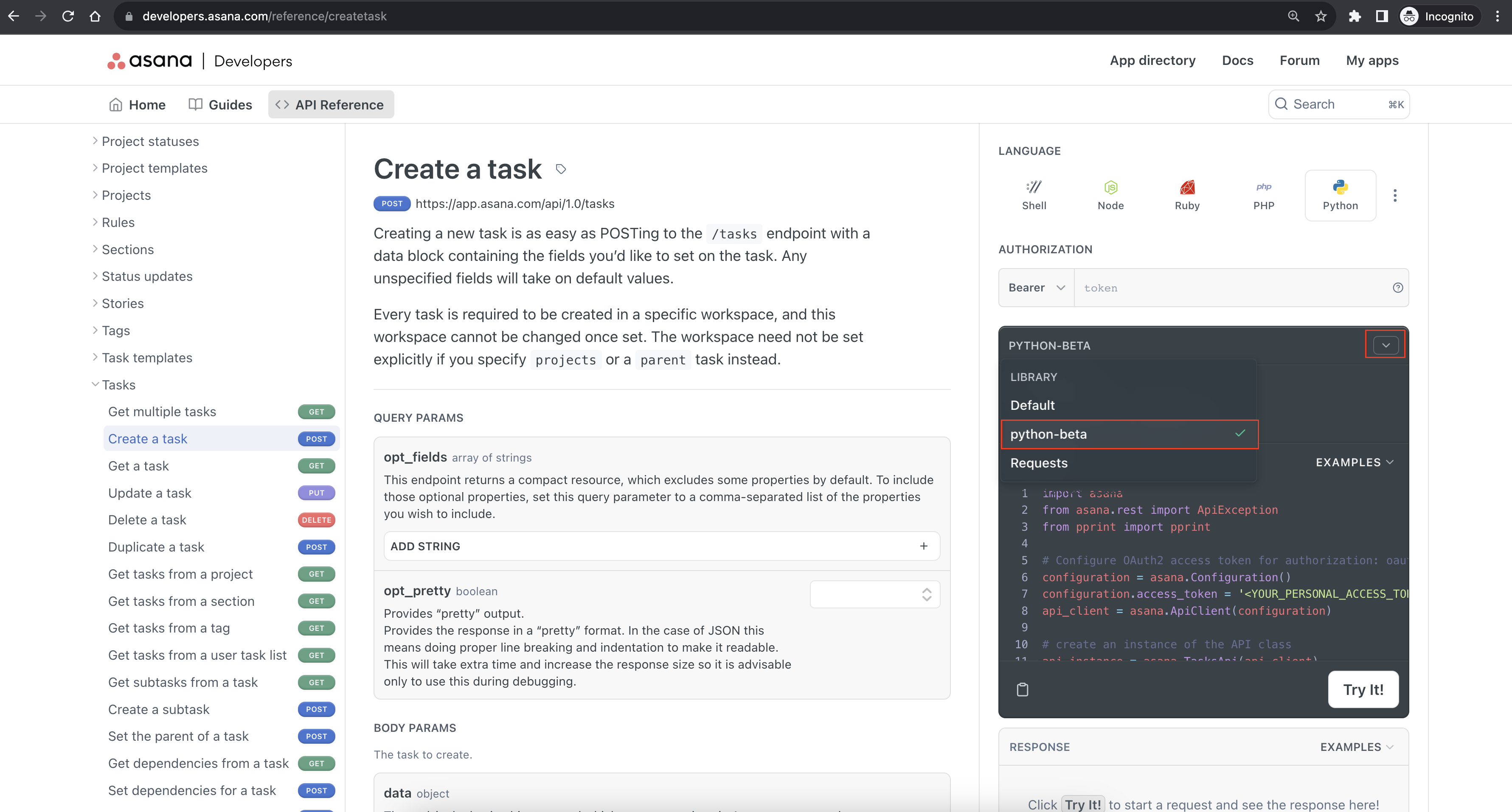Select the PHP language option

click(x=1264, y=195)
